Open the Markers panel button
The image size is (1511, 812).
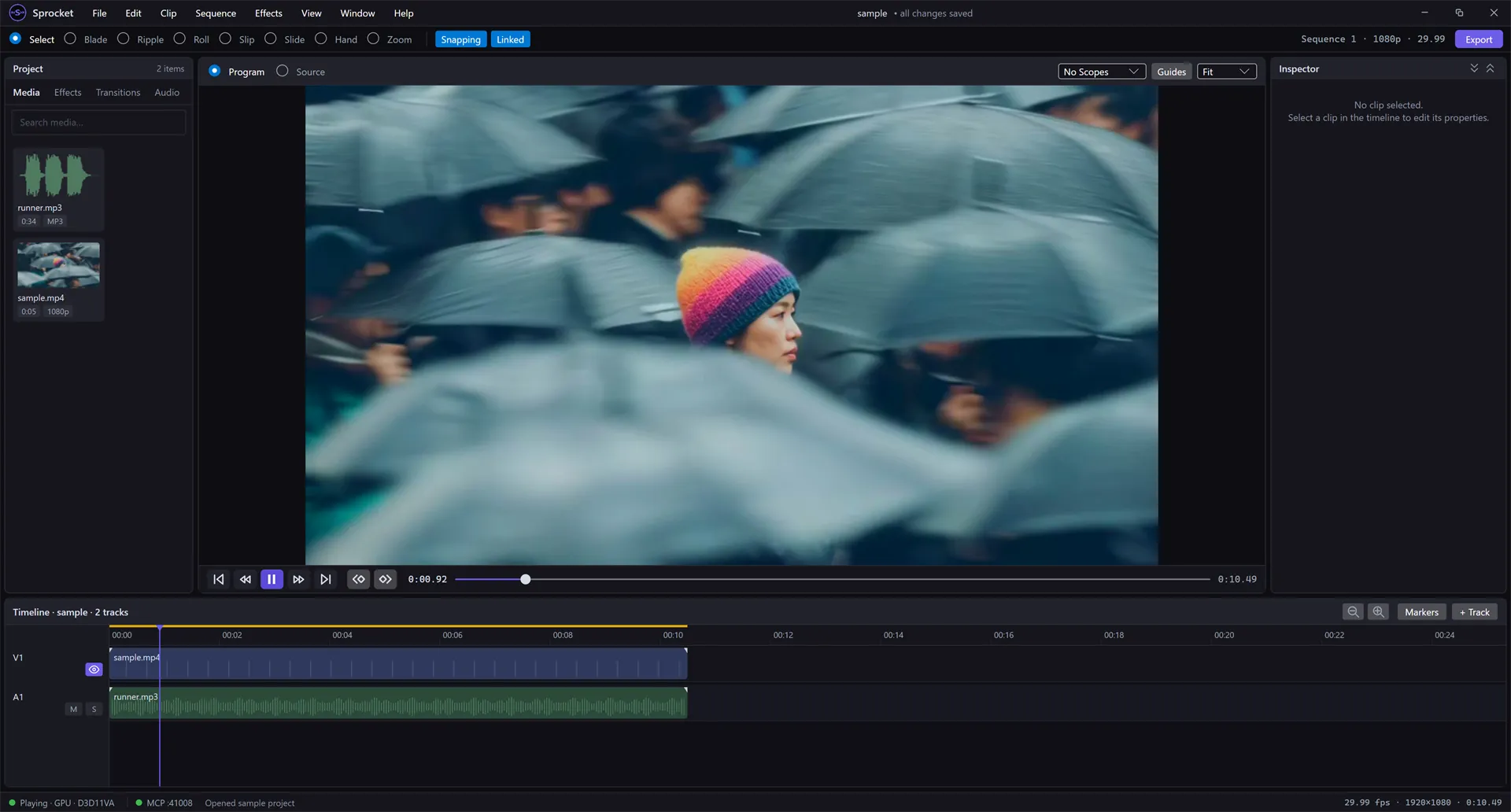point(1421,611)
